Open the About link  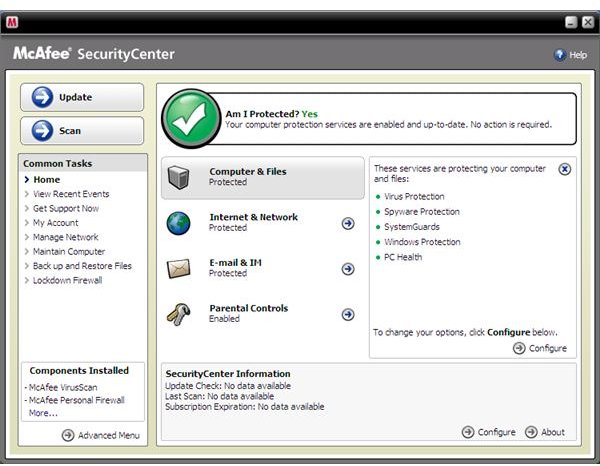click(x=545, y=432)
